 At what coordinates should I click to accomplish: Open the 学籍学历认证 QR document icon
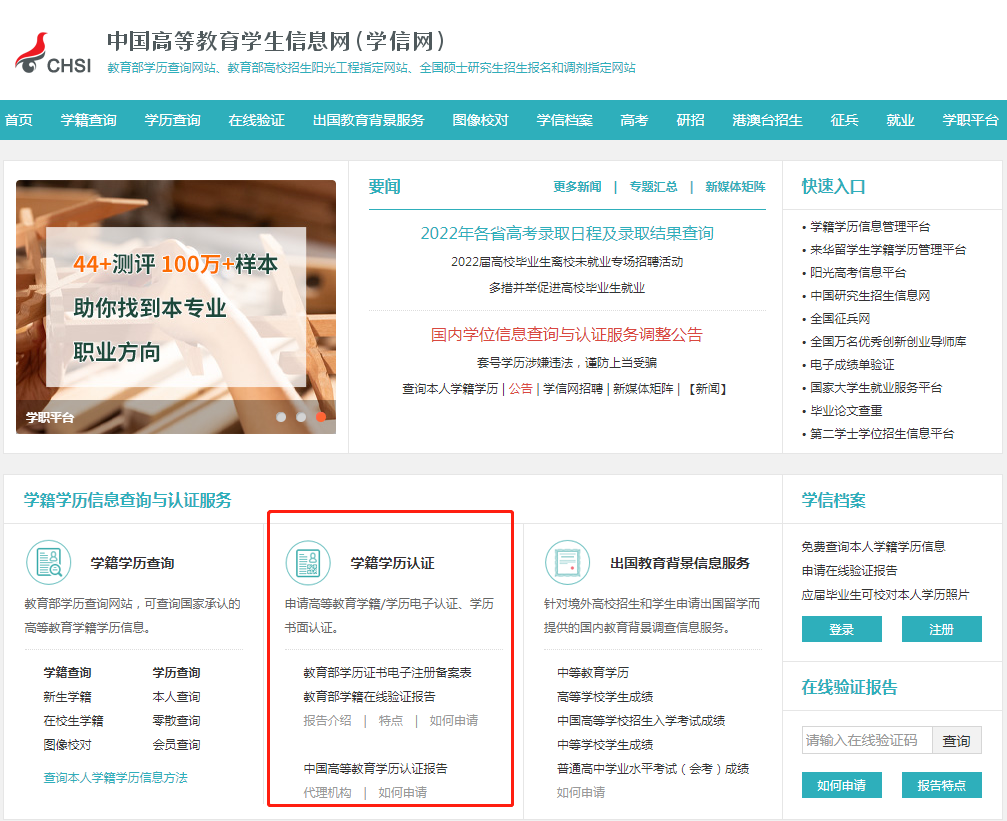pyautogui.click(x=308, y=562)
